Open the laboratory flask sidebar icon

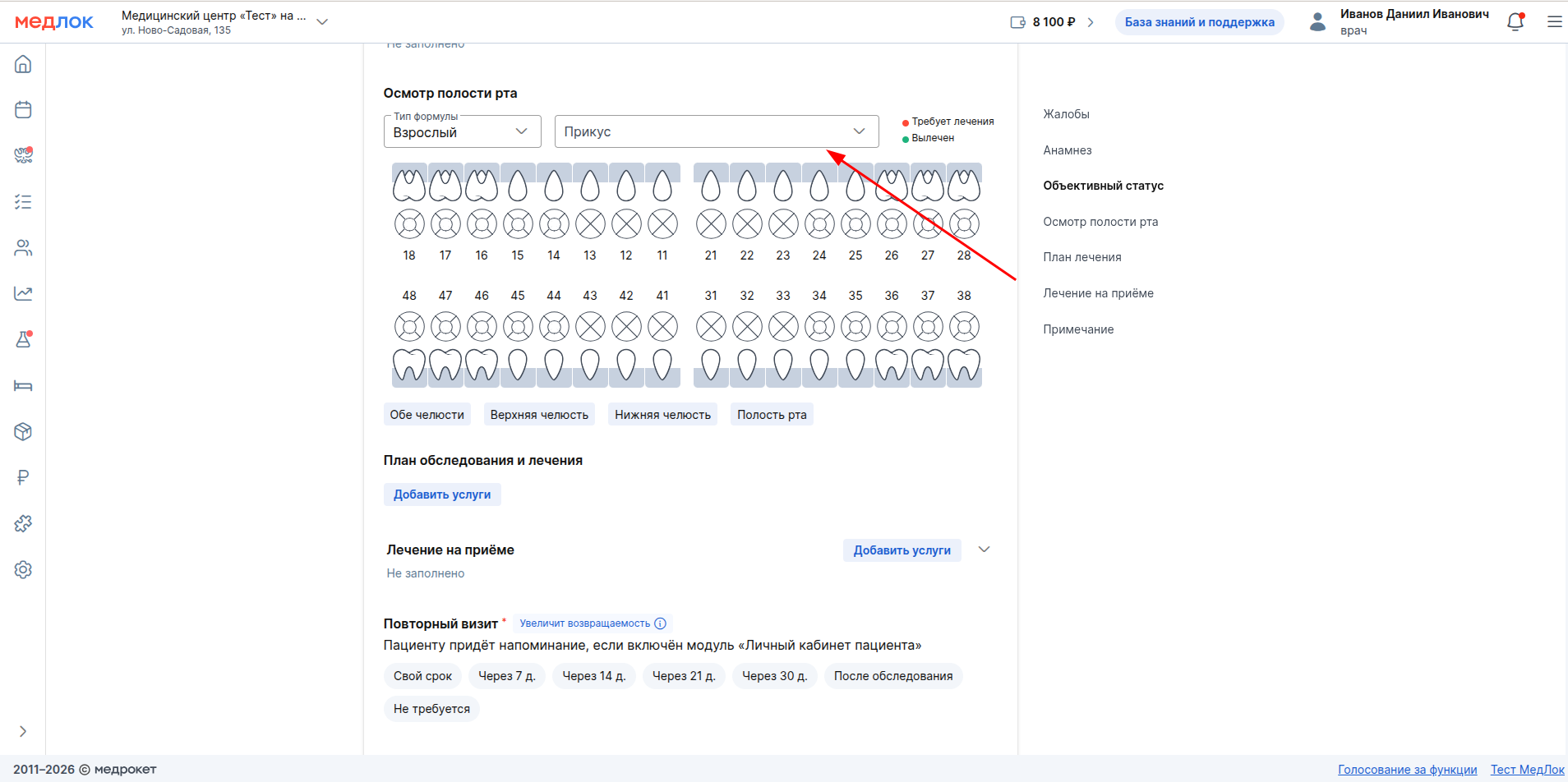click(23, 339)
